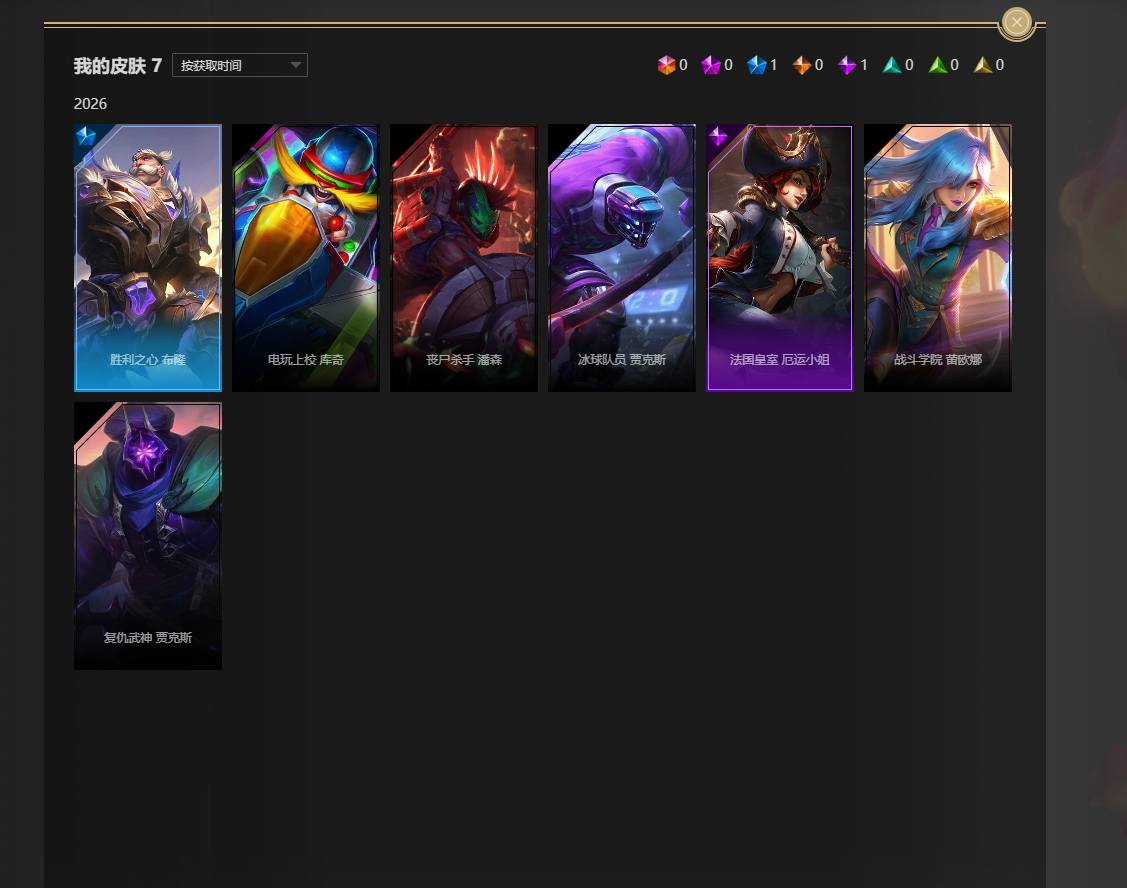
Task: View the 冰球队员 贾克斯 skin card
Action: pos(622,258)
